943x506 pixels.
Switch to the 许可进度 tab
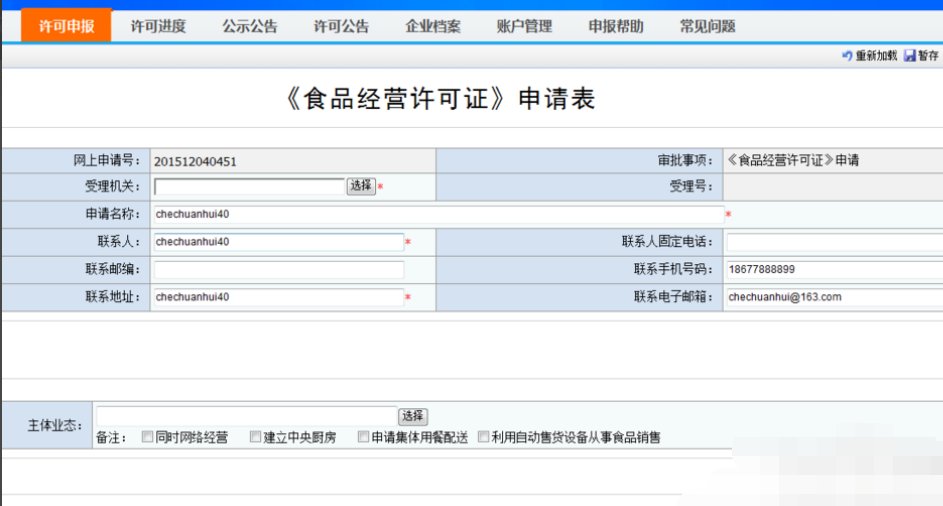click(158, 26)
